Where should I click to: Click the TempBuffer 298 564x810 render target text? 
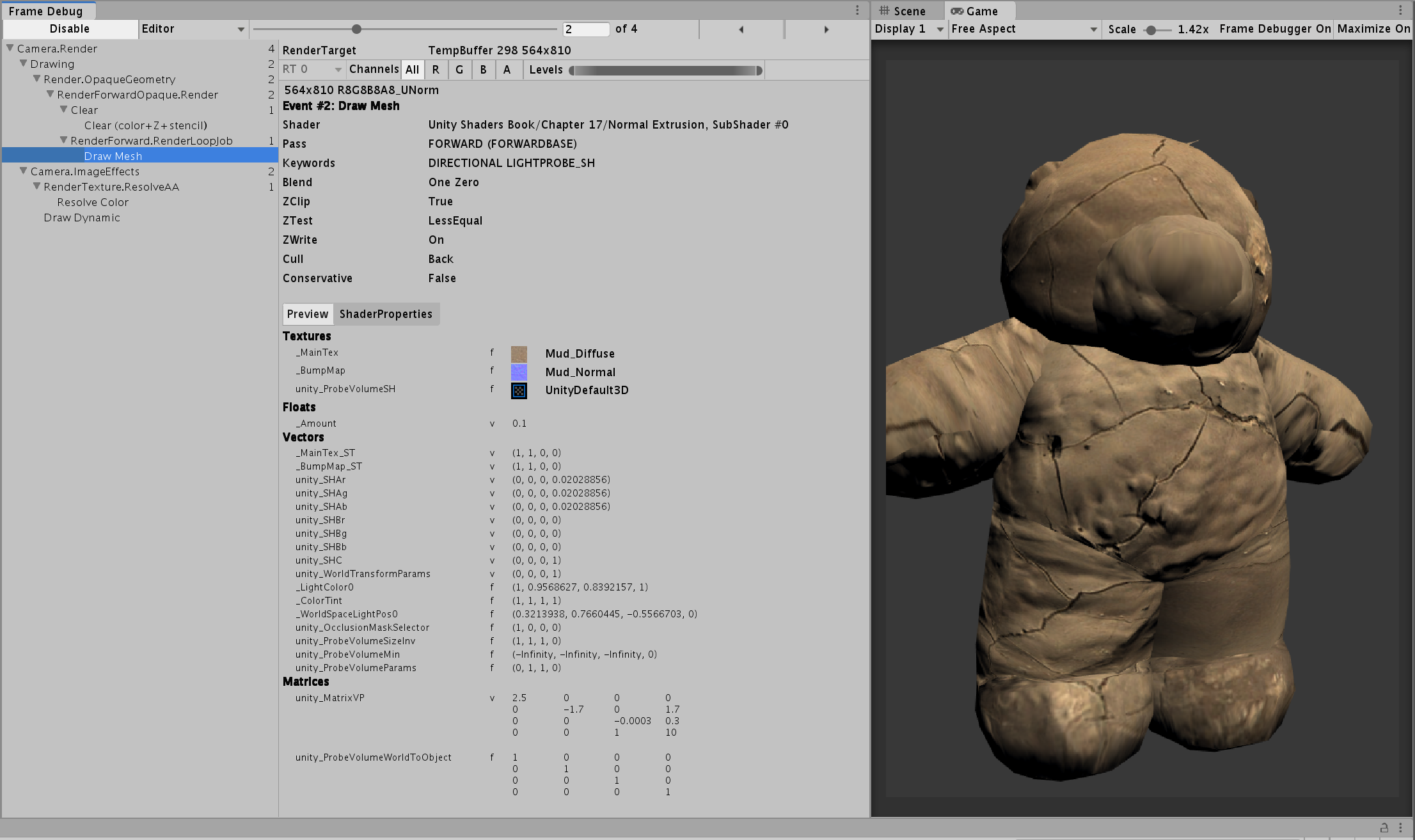pyautogui.click(x=500, y=51)
